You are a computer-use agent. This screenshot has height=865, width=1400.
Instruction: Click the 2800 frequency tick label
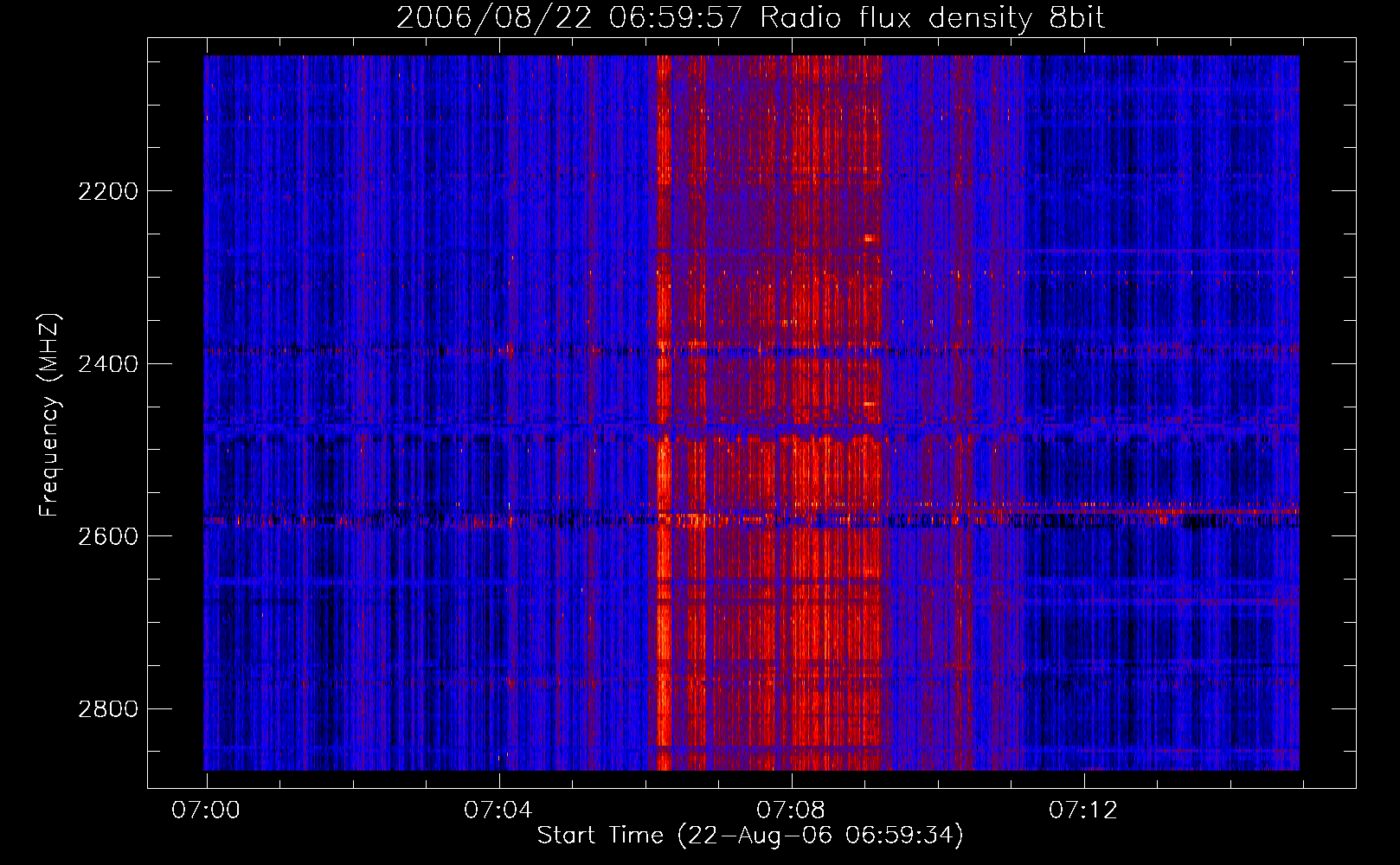point(108,709)
